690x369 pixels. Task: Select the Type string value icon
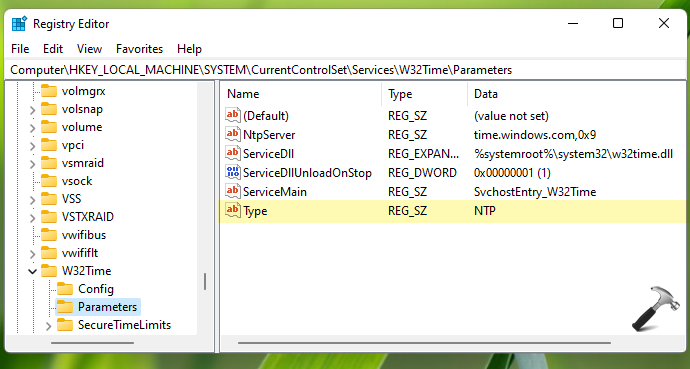point(233,211)
